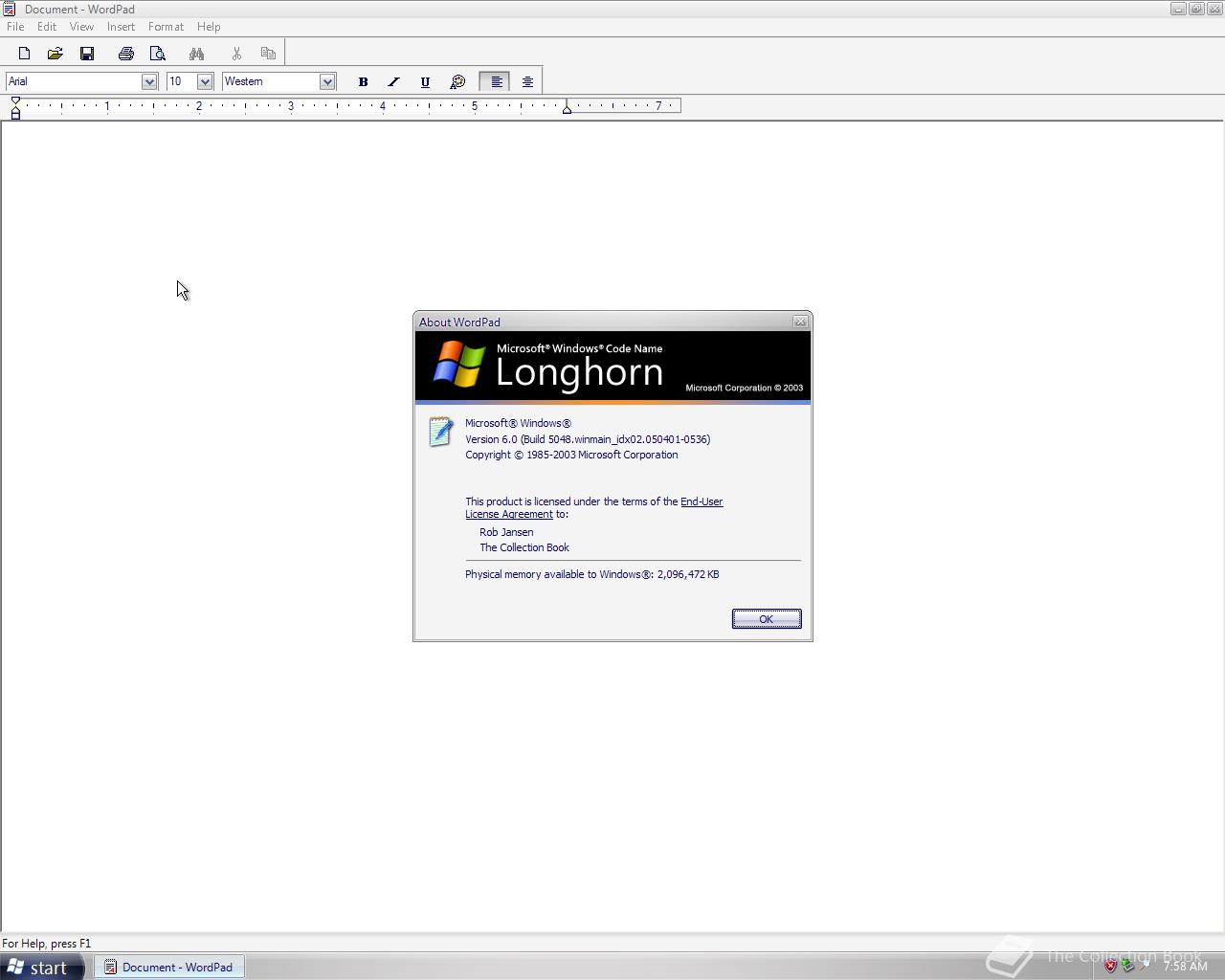Minimize the WordPad window
This screenshot has height=980, width=1225.
pos(1178,9)
